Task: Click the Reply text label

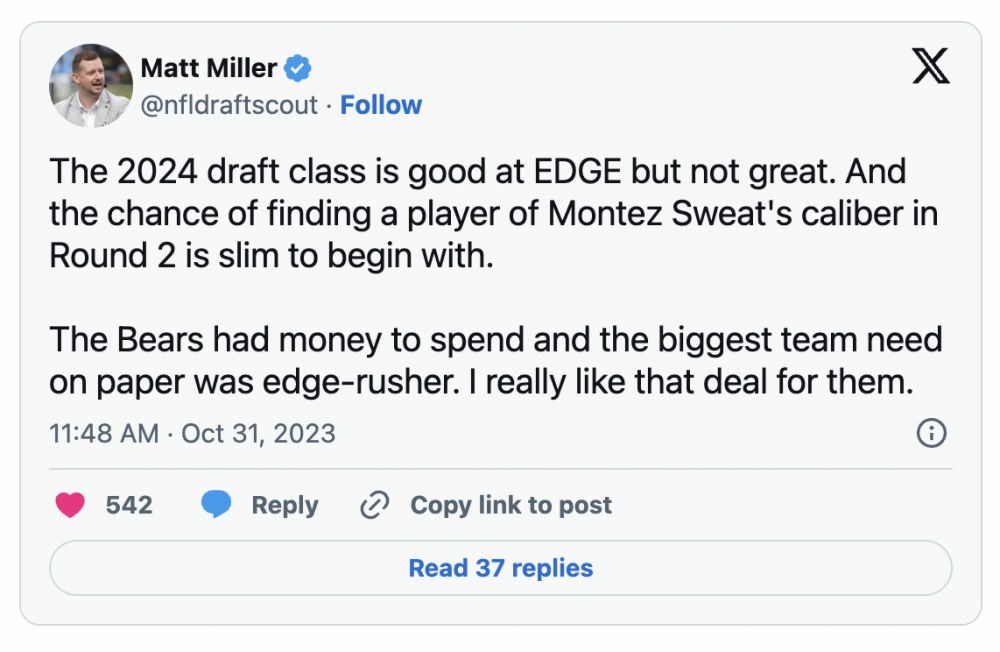Action: [x=285, y=505]
